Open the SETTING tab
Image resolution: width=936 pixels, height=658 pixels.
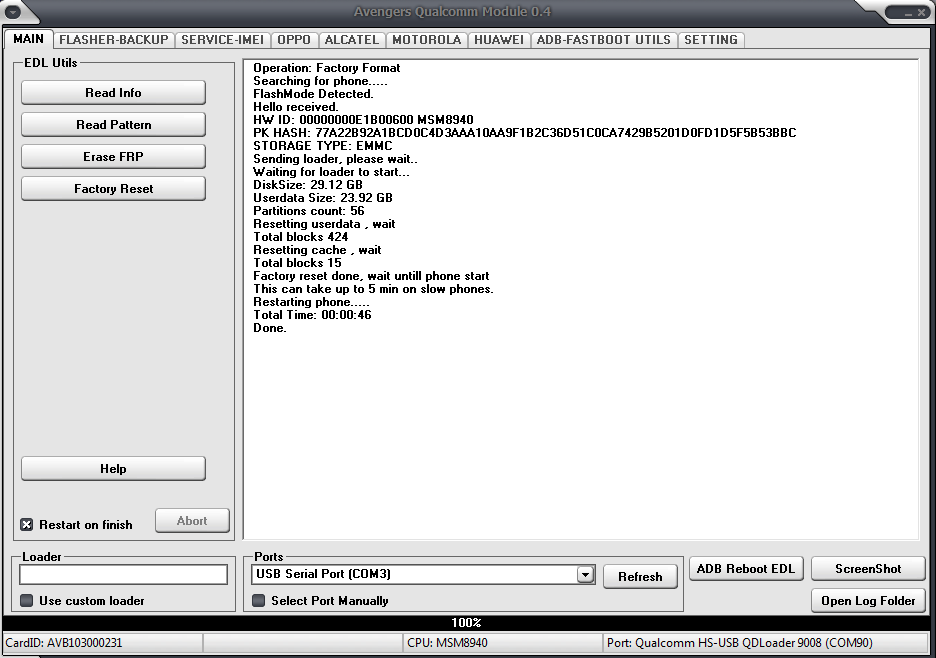(x=710, y=39)
